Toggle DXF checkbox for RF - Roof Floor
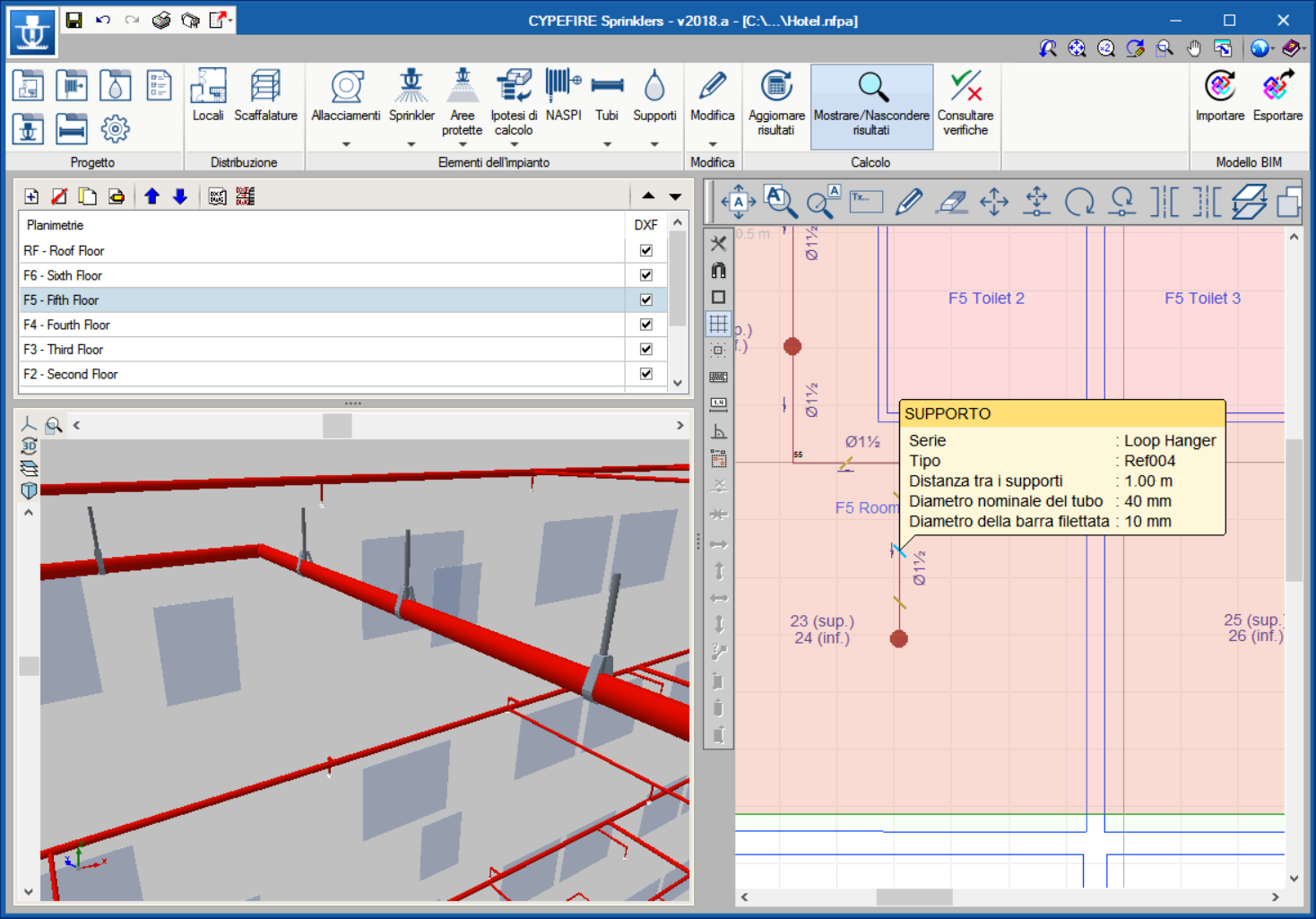This screenshot has height=919, width=1316. [x=646, y=250]
